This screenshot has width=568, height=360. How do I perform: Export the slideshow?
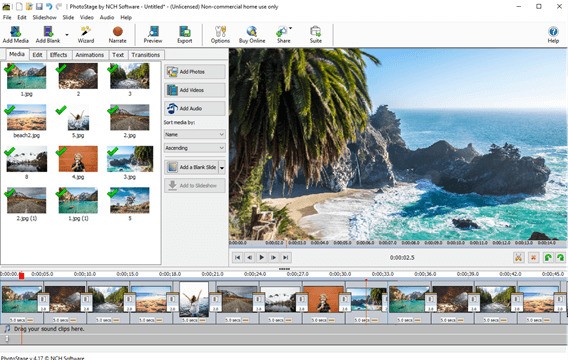(185, 35)
